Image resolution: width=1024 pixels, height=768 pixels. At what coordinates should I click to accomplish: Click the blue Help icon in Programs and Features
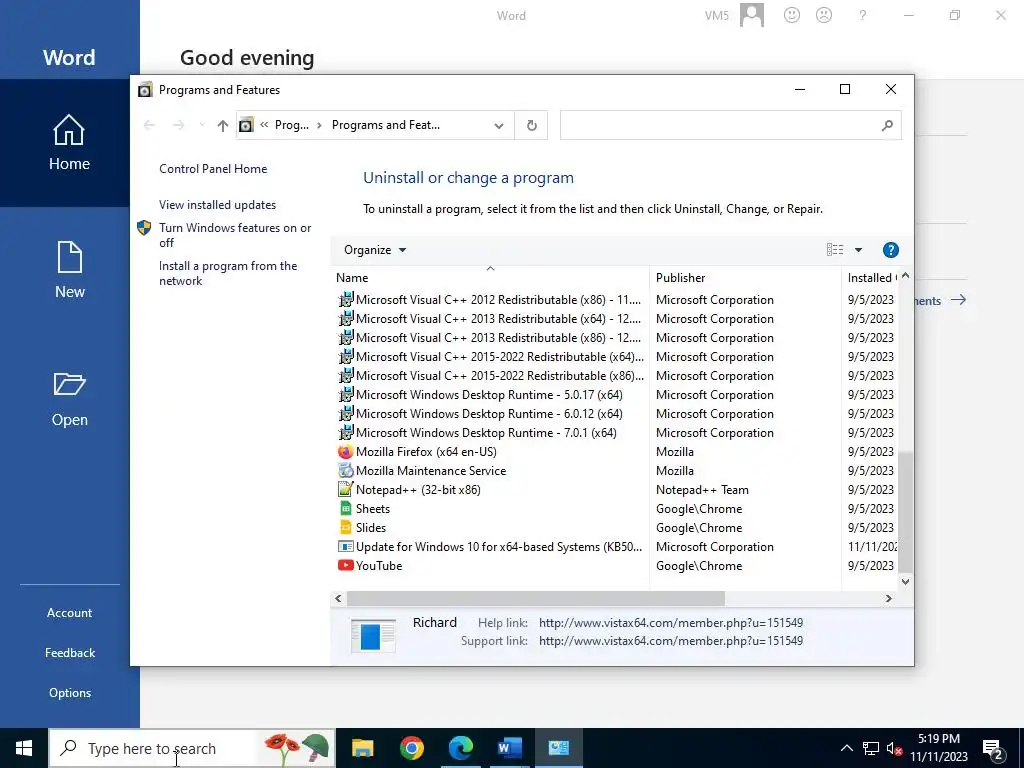click(x=890, y=250)
